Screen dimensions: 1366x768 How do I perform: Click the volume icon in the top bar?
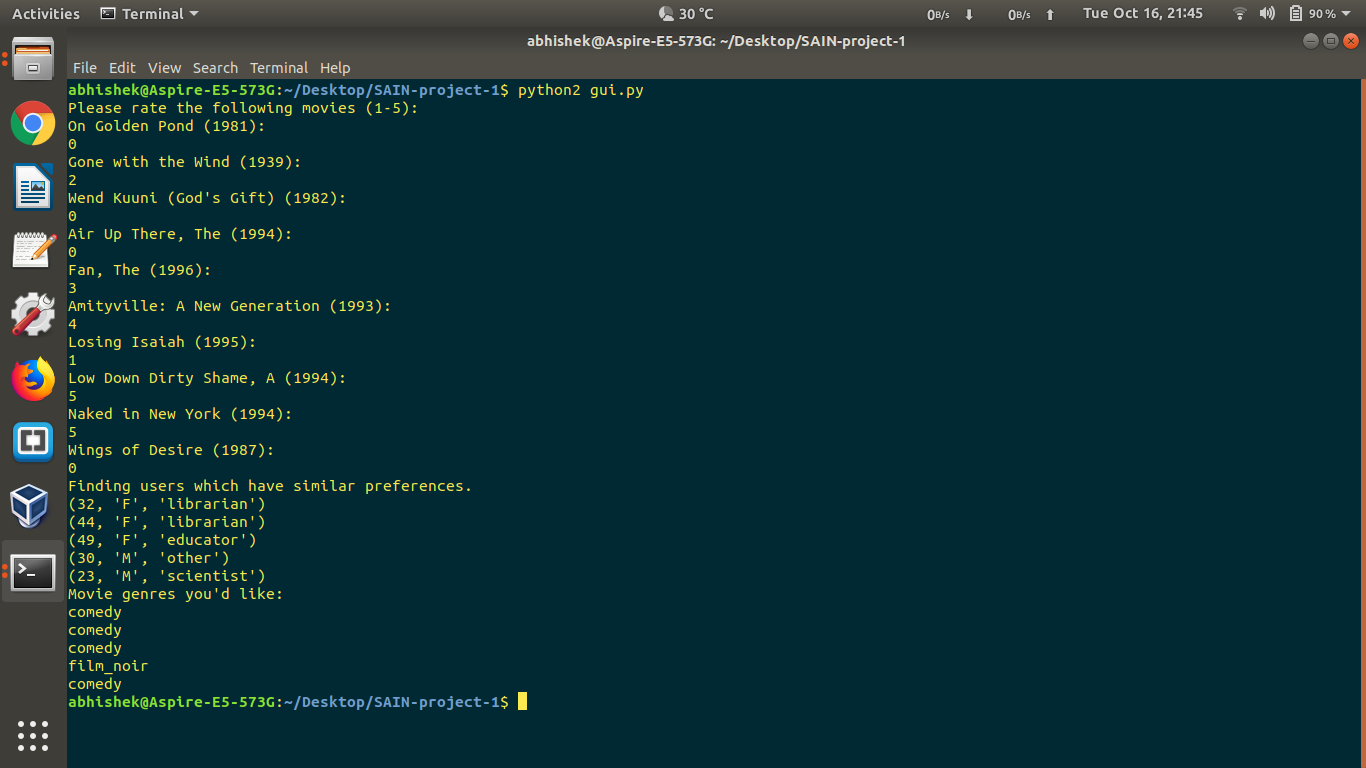point(1267,13)
